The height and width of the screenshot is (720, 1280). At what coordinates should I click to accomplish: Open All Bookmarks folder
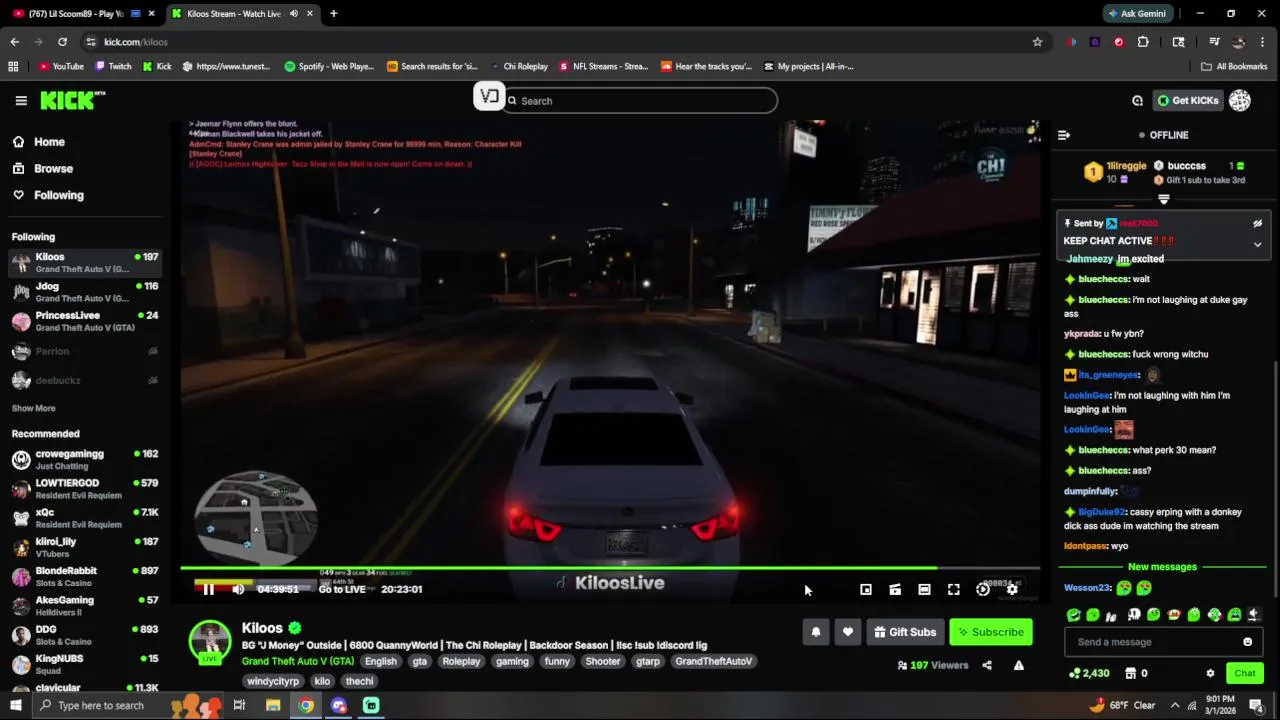1234,66
